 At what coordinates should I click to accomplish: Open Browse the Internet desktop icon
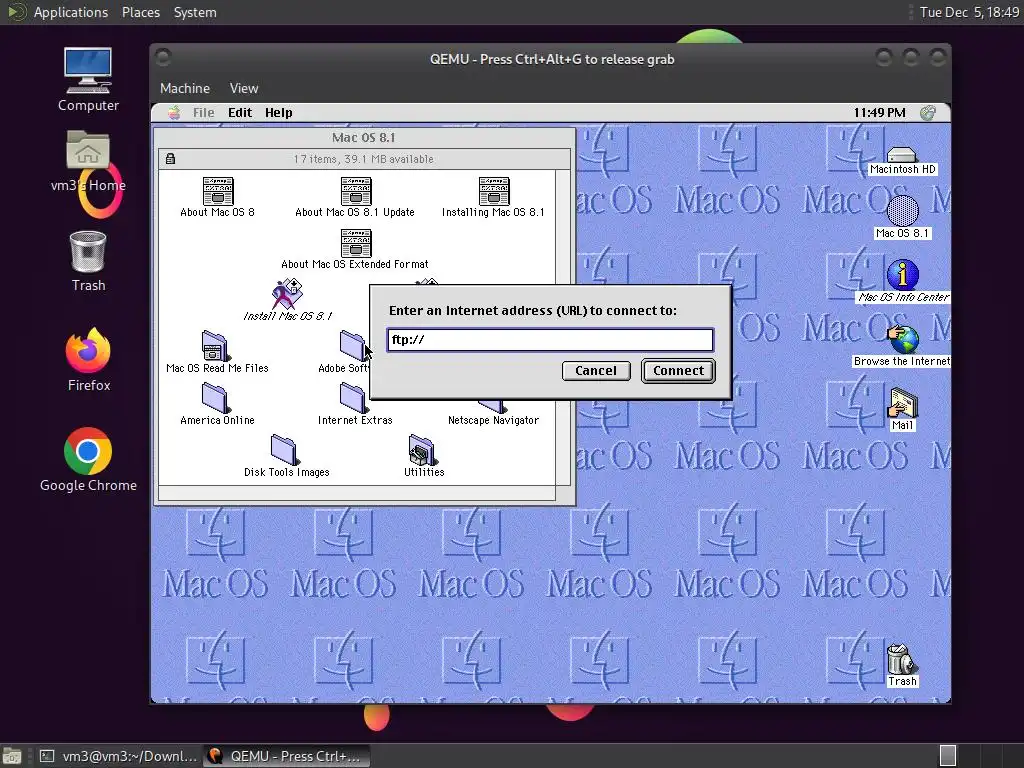pyautogui.click(x=903, y=338)
